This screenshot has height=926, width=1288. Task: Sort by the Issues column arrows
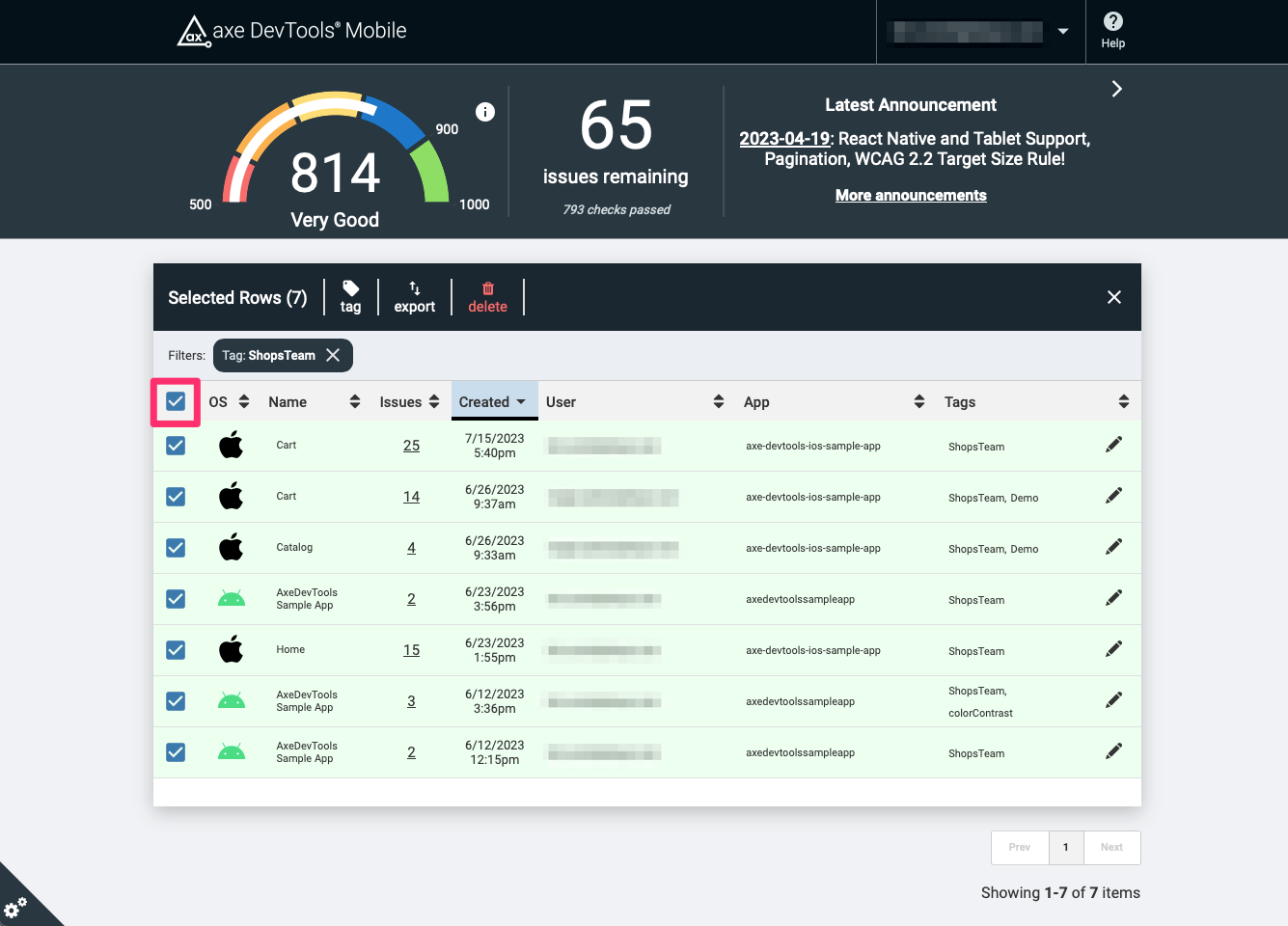[x=433, y=400]
